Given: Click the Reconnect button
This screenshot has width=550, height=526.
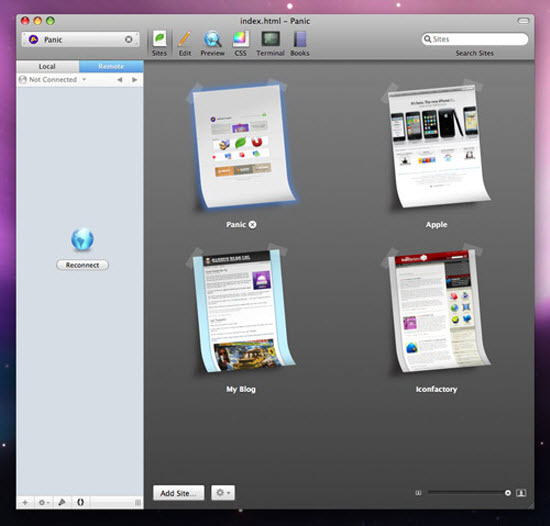Looking at the screenshot, I should [x=82, y=265].
